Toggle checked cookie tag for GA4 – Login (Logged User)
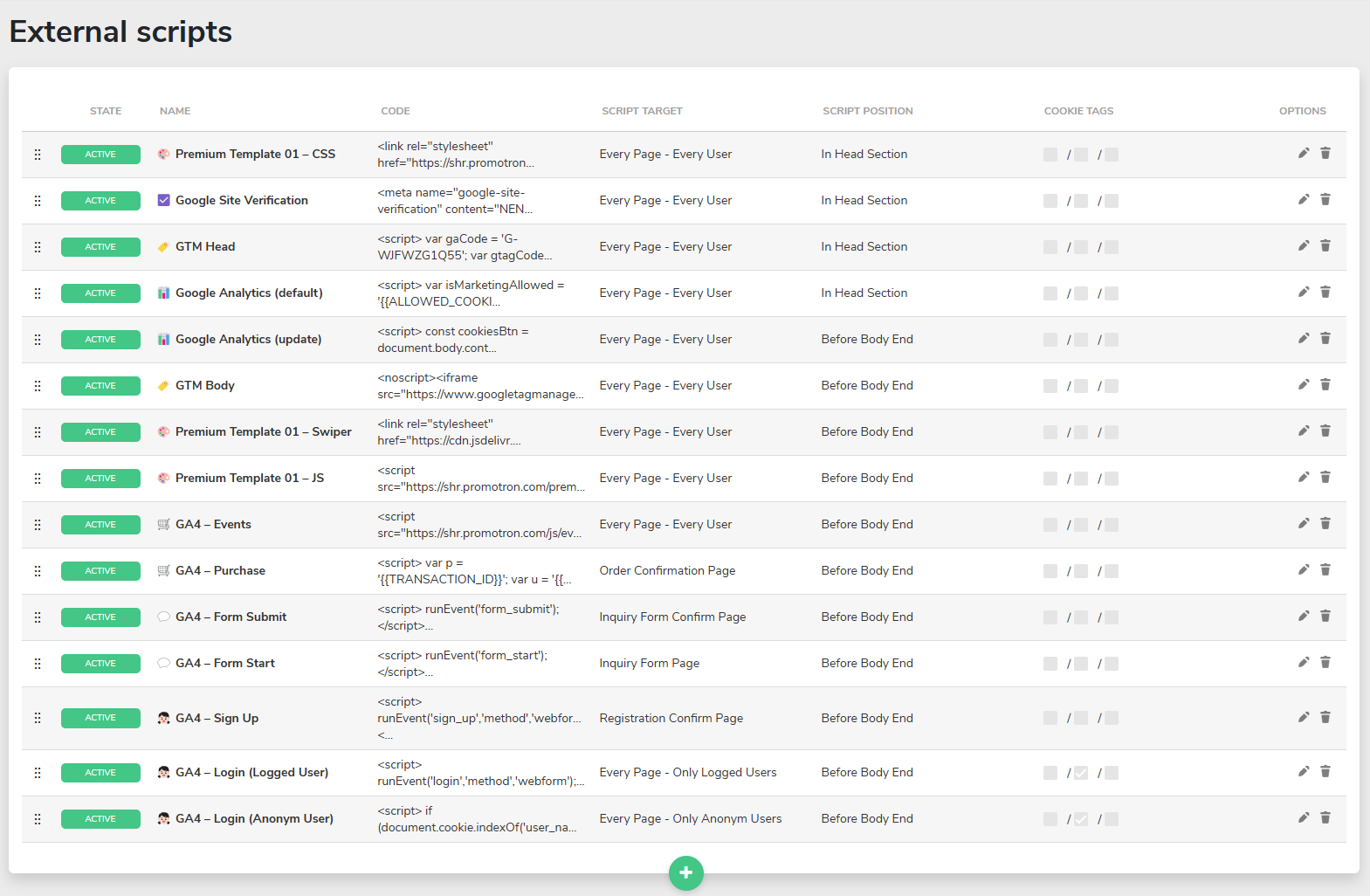 pos(1081,773)
